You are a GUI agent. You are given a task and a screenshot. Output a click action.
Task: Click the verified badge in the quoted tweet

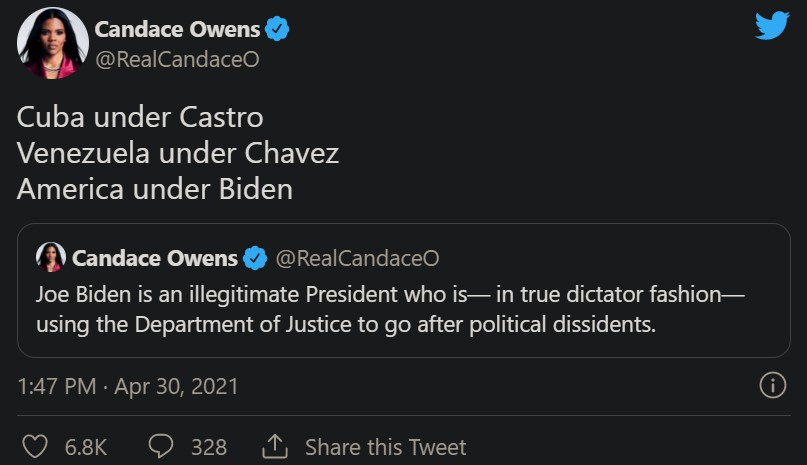[x=256, y=259]
